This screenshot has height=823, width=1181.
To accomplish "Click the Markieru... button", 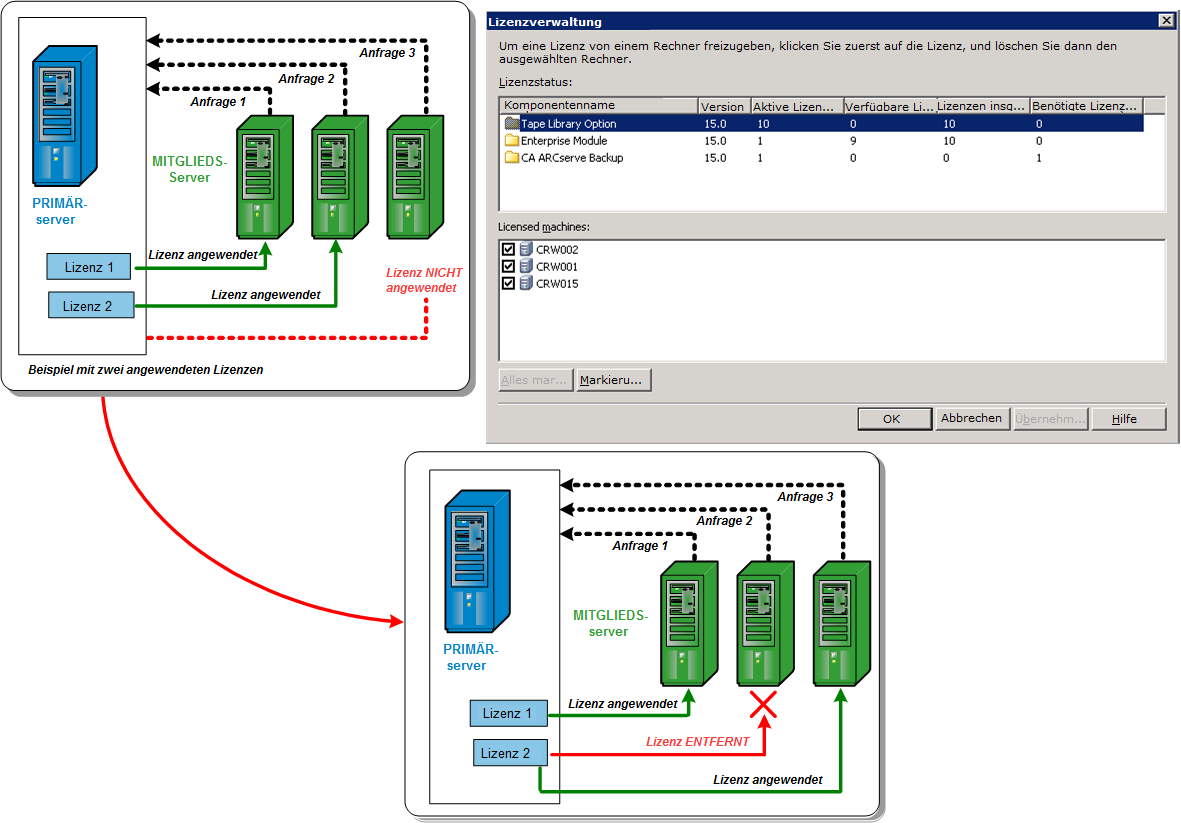I will pyautogui.click(x=613, y=380).
